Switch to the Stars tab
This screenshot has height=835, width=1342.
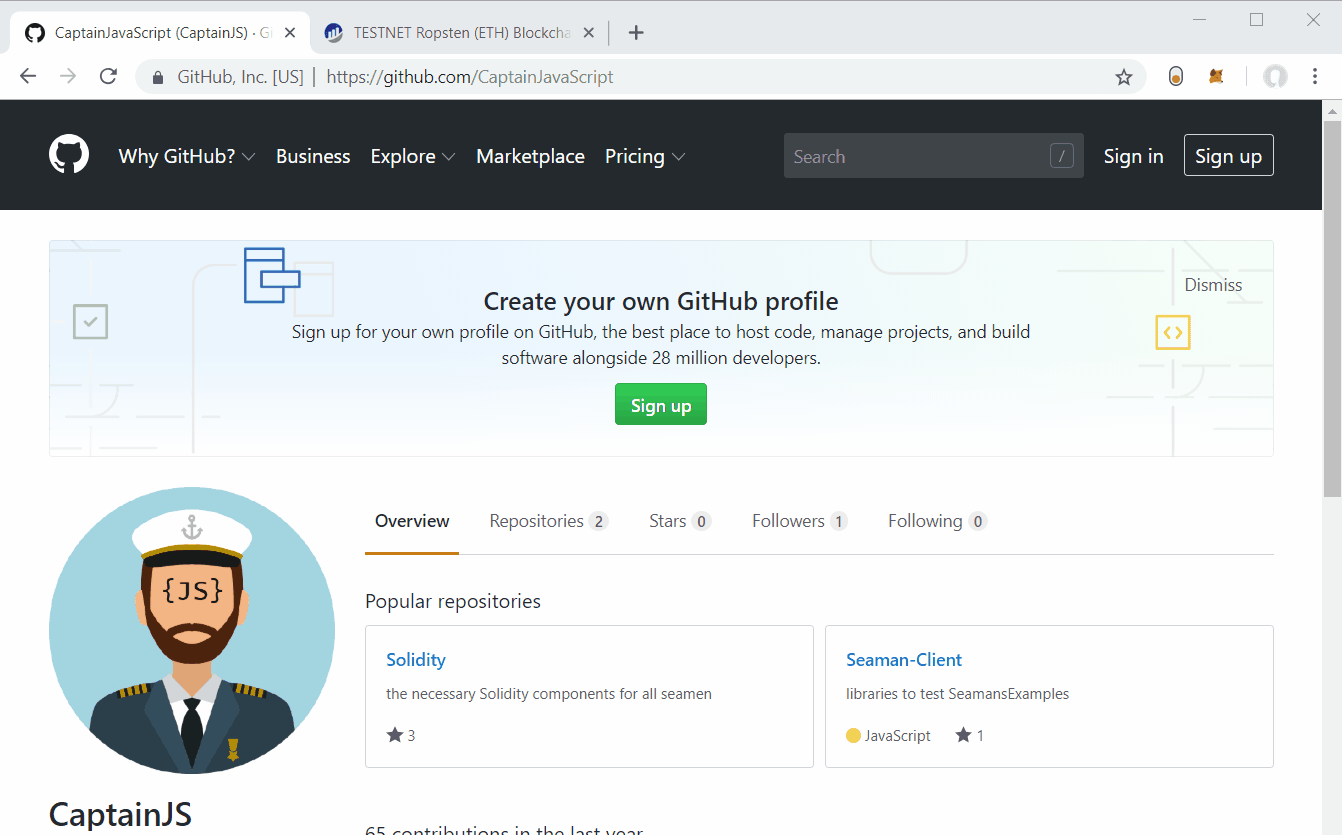(680, 521)
